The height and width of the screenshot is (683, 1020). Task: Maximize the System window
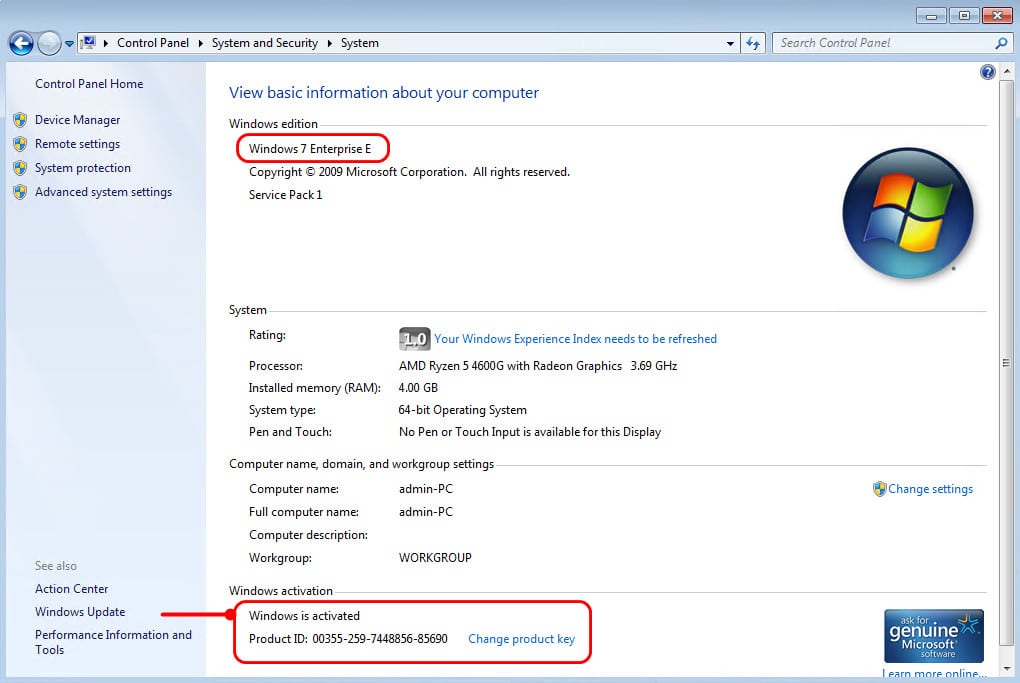(964, 16)
